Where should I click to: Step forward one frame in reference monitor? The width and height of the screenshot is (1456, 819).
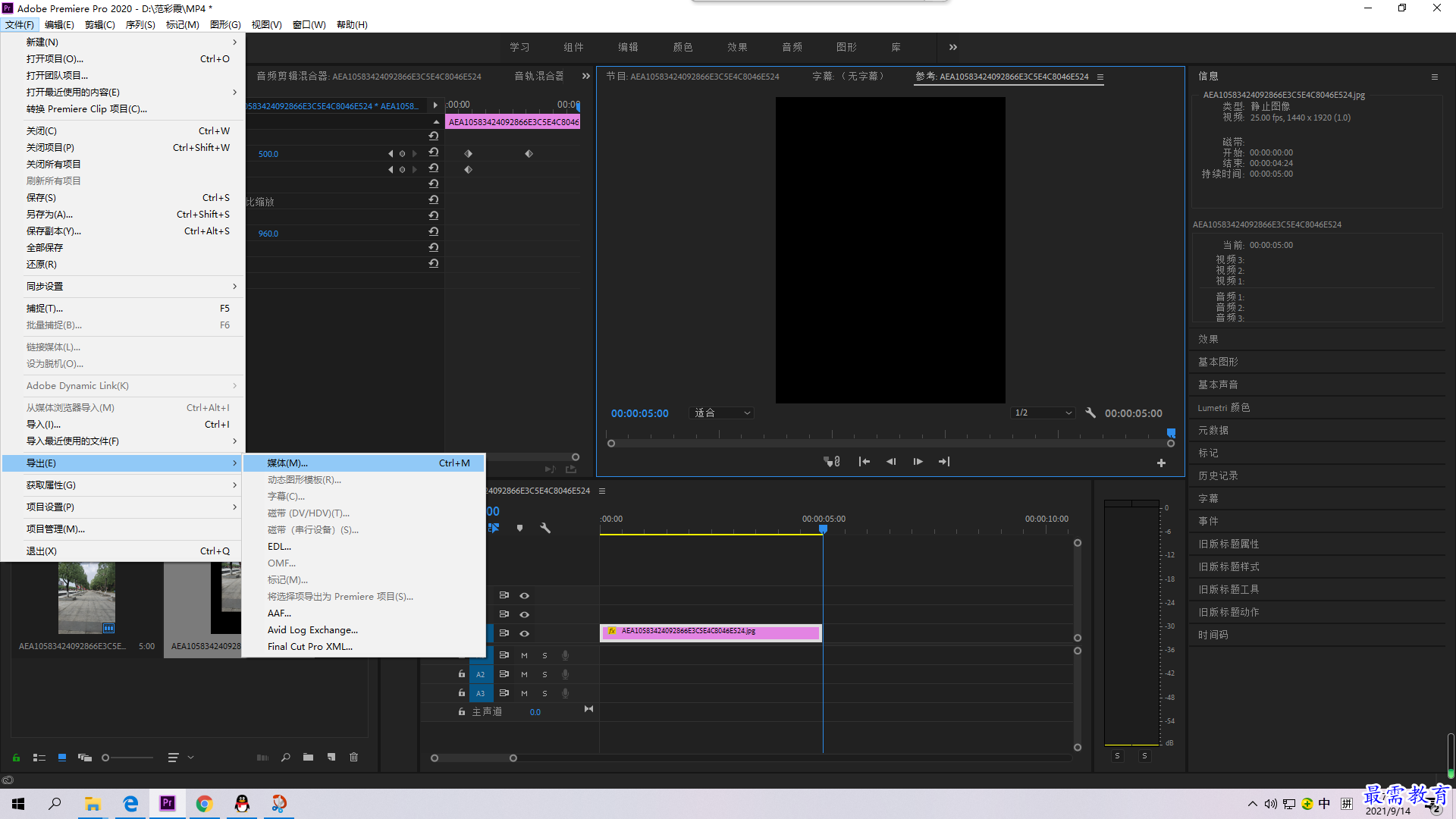pos(918,461)
